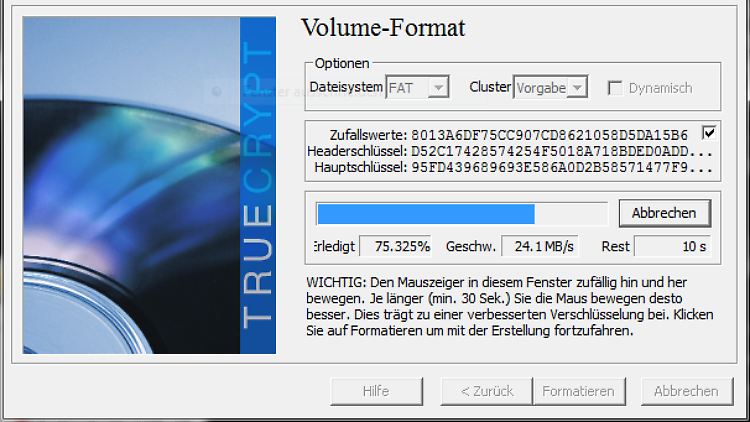Image resolution: width=750 pixels, height=422 pixels.
Task: Click the Zufallswerte hex value
Action: pyautogui.click(x=549, y=135)
